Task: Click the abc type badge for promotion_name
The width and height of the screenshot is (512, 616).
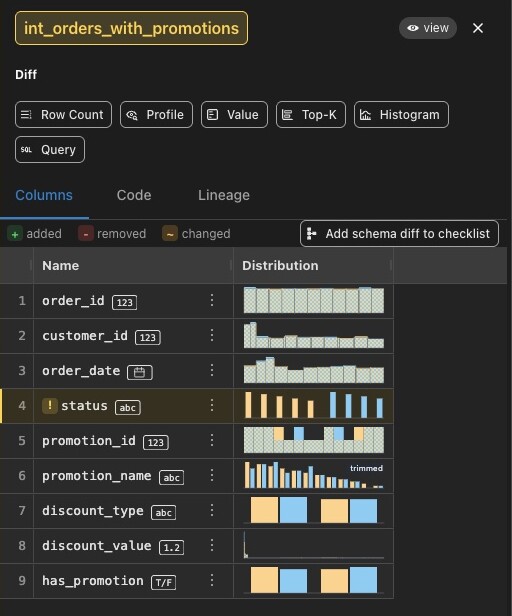Action: click(x=171, y=477)
